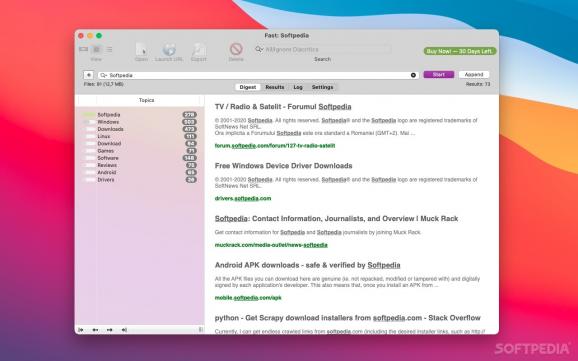Image resolution: width=578 pixels, height=361 pixels.
Task: Select the Windows topic row
Action: [x=139, y=122]
